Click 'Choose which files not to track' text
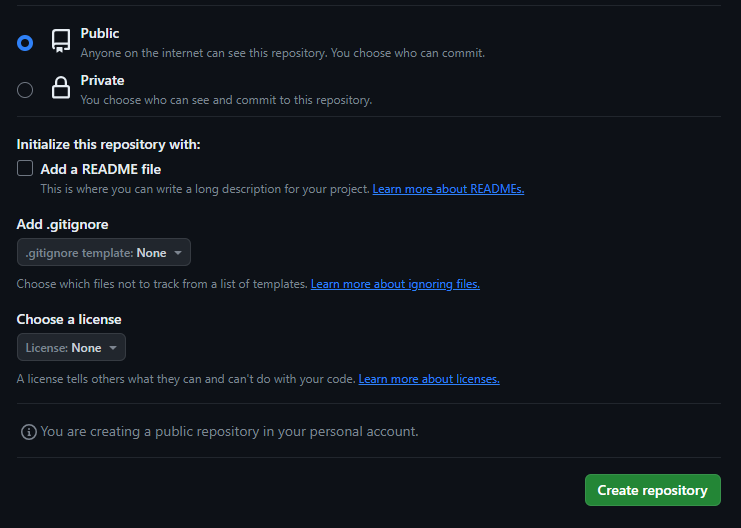Image resolution: width=741 pixels, height=528 pixels. click(162, 284)
